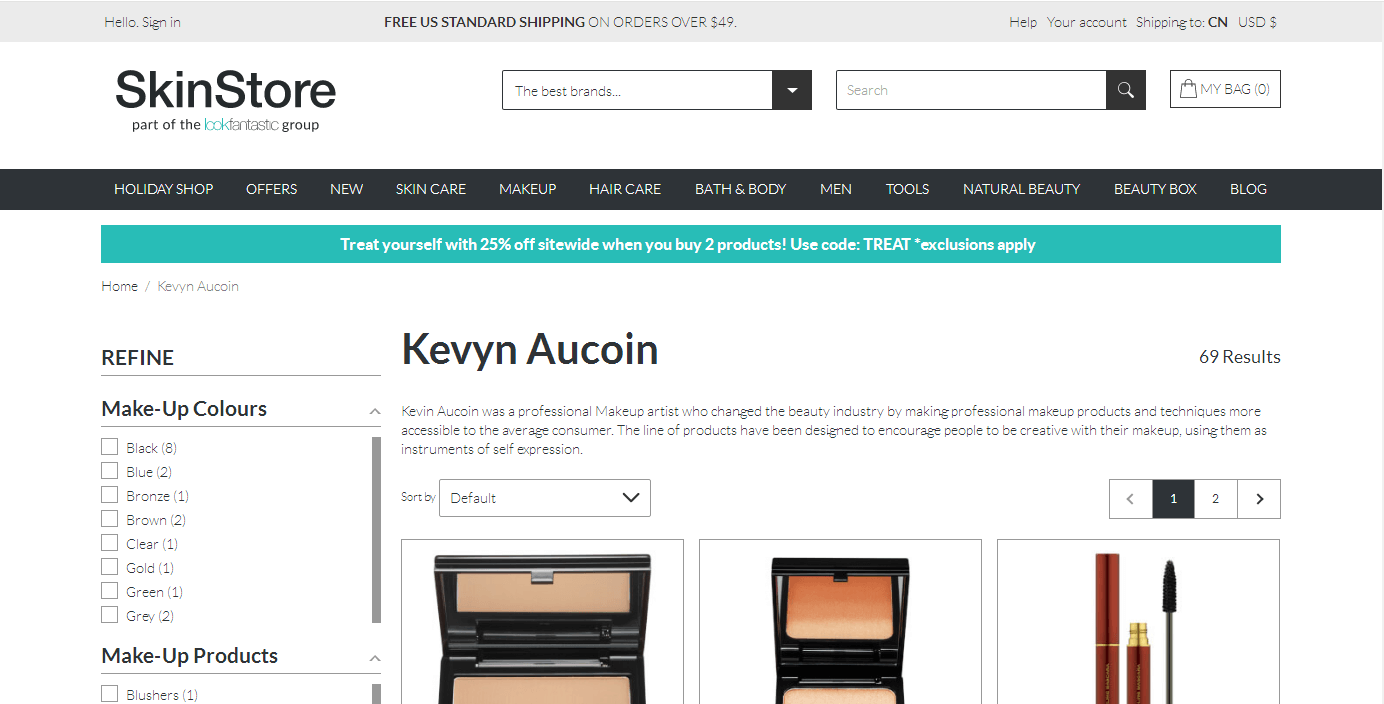
Task: Check the Blue (2) colour filter
Action: tap(110, 471)
